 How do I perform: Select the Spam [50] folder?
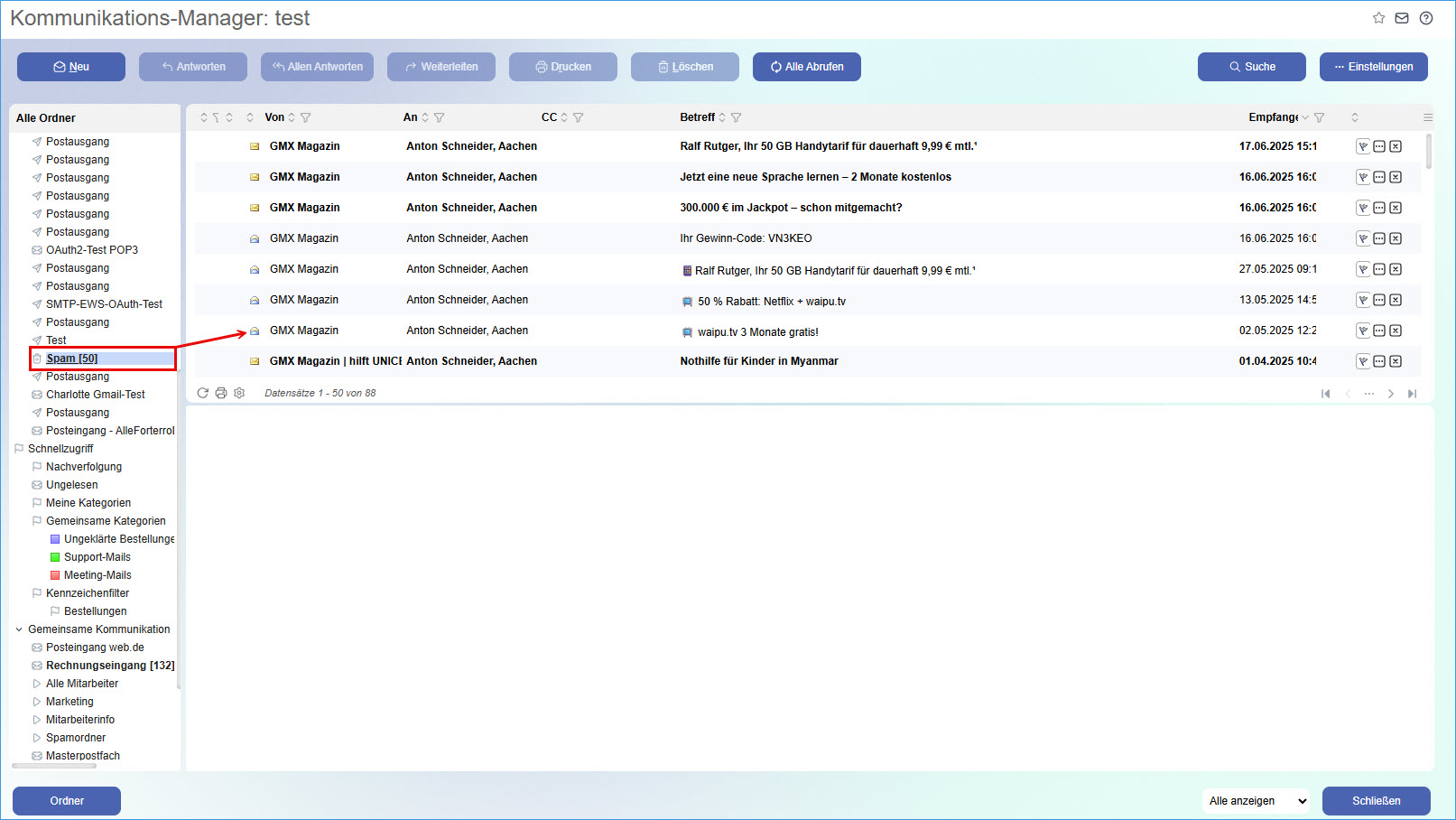click(x=72, y=359)
